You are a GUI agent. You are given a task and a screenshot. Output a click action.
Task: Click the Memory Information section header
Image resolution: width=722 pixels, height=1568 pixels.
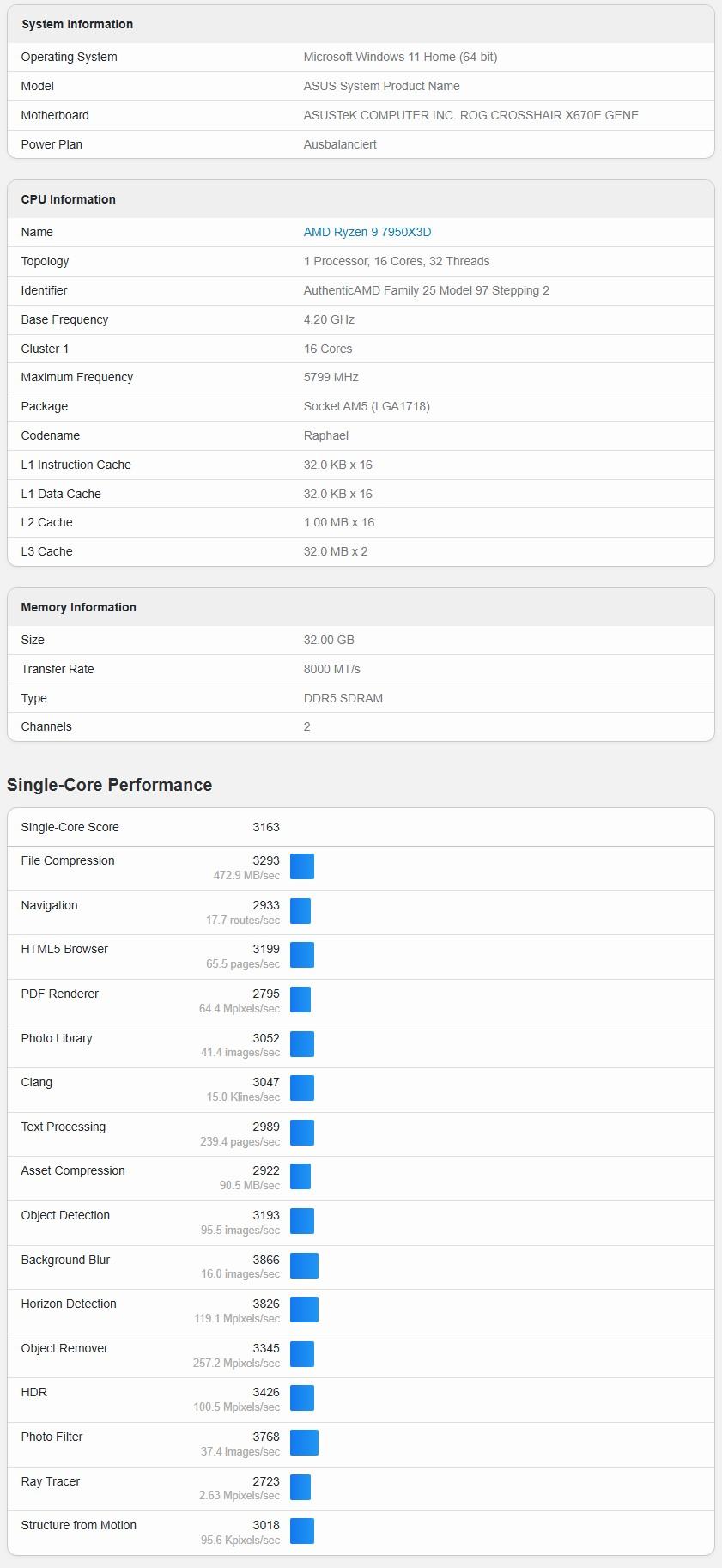(79, 607)
